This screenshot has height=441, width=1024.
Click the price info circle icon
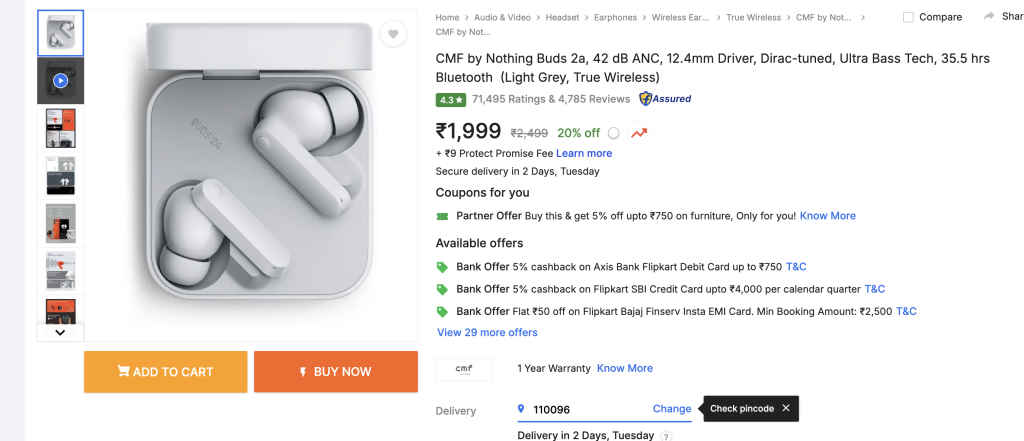(614, 133)
